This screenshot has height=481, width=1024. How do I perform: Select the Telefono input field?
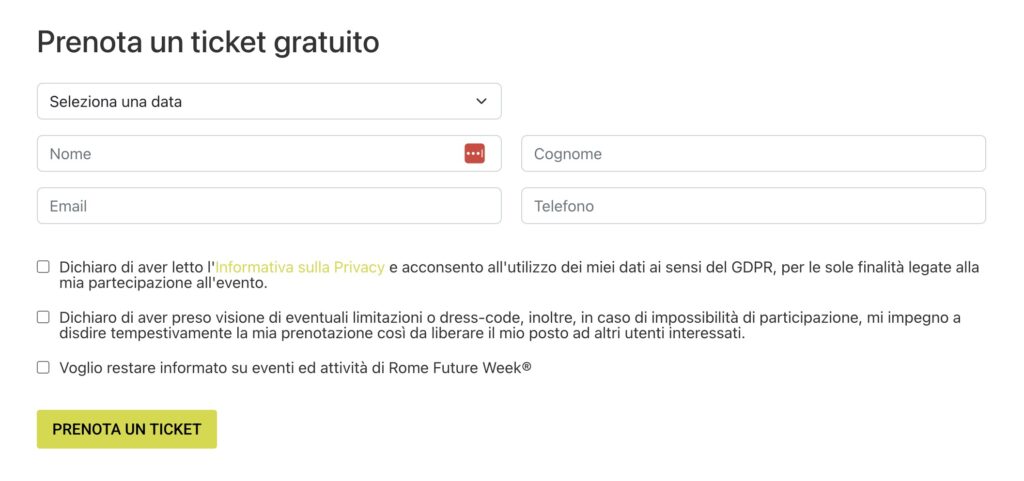753,206
